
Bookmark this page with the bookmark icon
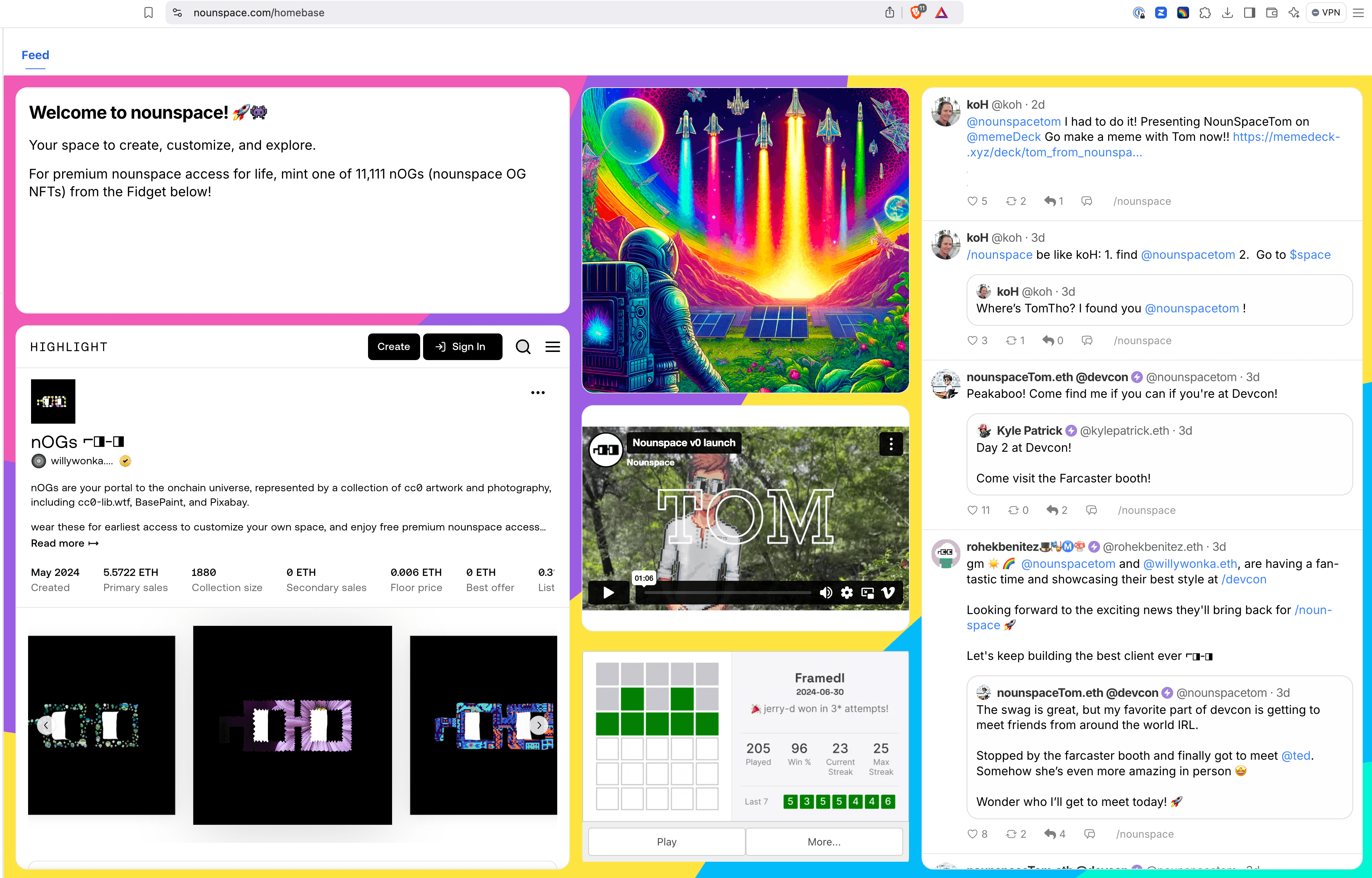[148, 13]
